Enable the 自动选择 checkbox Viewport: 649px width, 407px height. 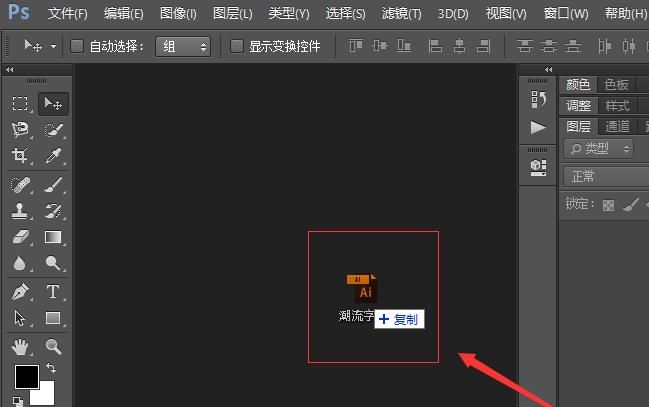[77, 46]
